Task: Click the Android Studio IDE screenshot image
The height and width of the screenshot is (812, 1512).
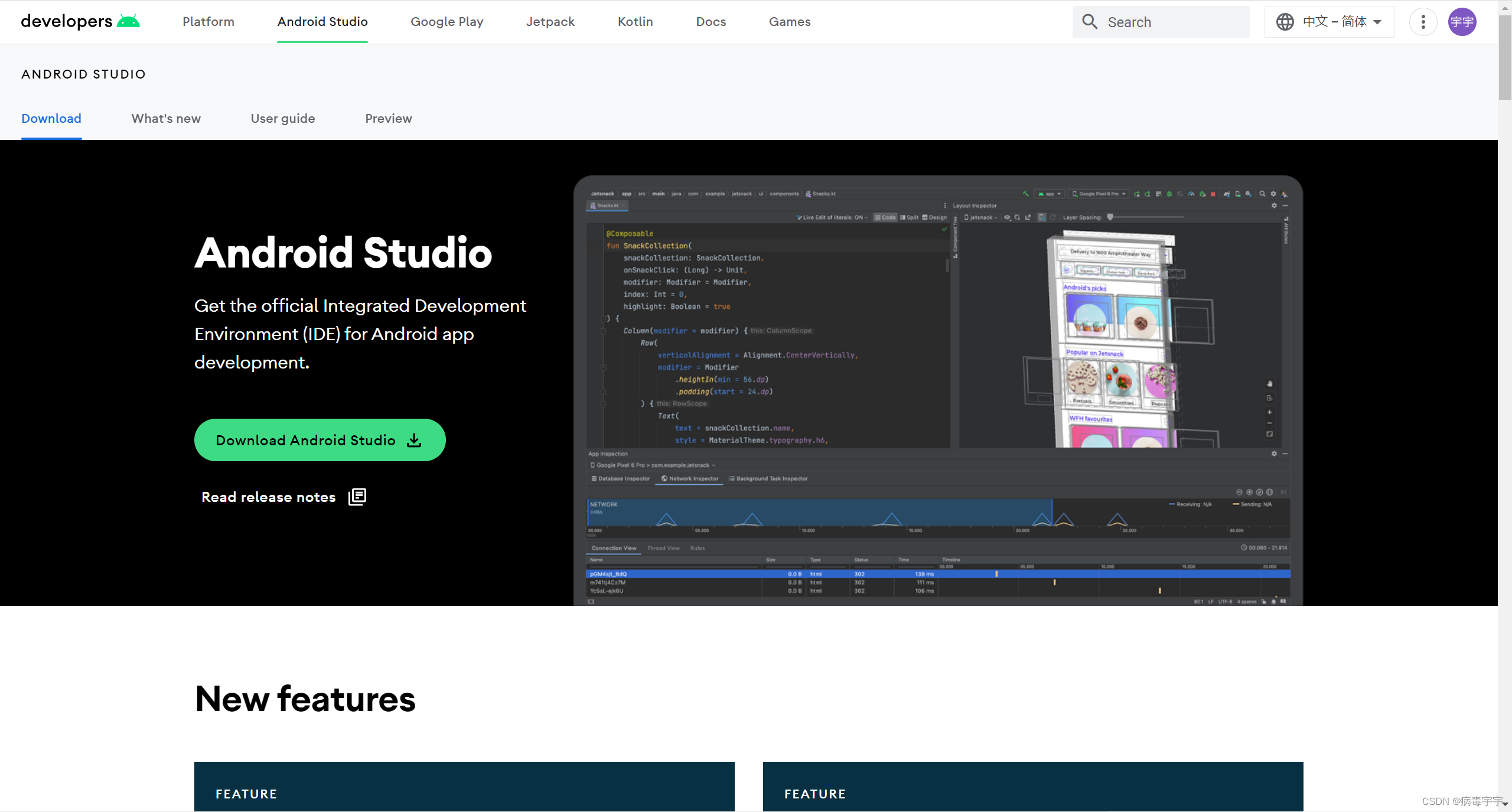Action: [x=938, y=390]
